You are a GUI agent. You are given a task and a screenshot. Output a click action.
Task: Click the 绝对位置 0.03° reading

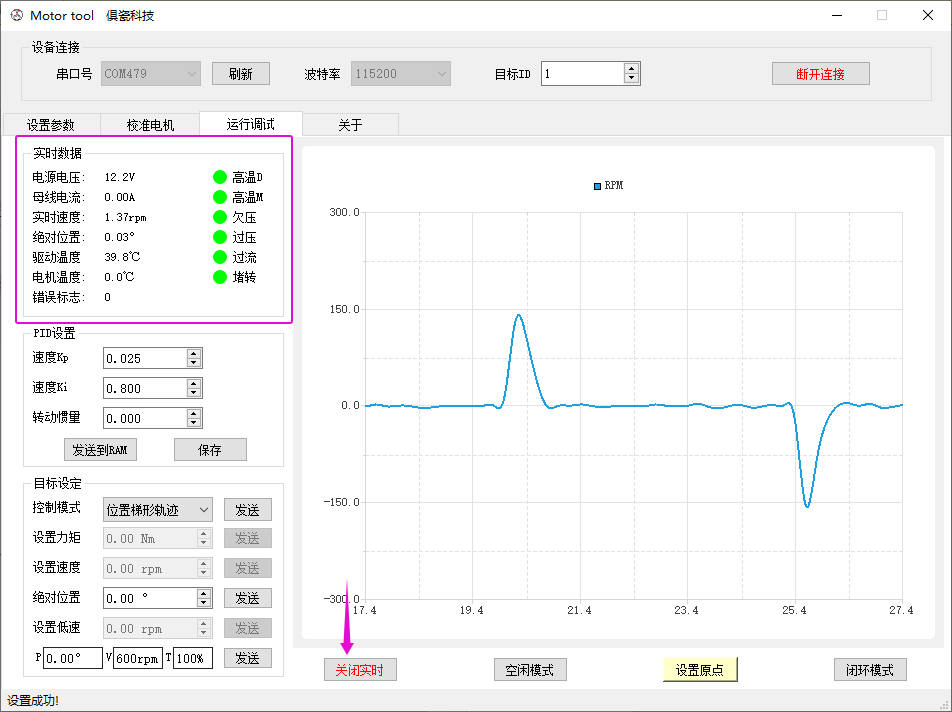119,237
